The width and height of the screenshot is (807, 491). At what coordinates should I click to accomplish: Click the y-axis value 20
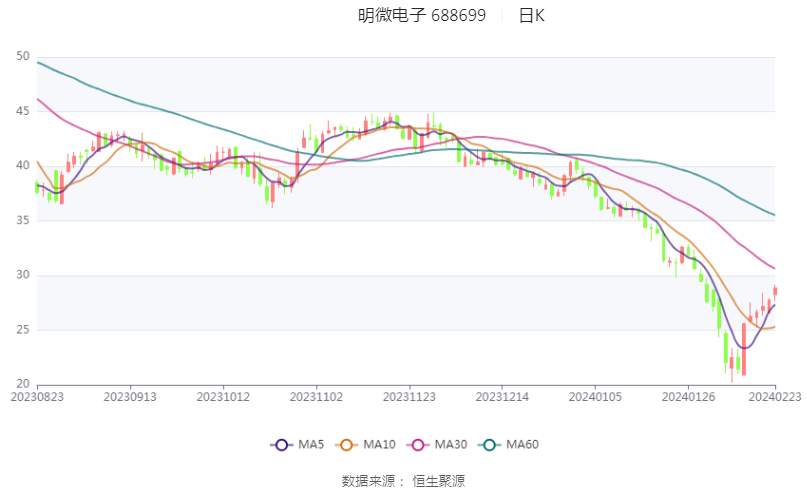[x=23, y=384]
